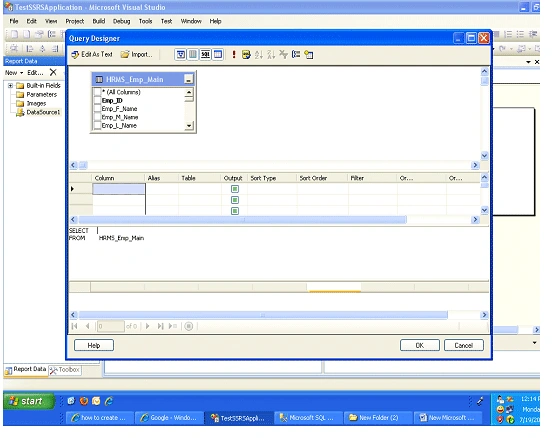Check the Emp_ID column checkbox
The width and height of the screenshot is (556, 438).
tap(98, 100)
